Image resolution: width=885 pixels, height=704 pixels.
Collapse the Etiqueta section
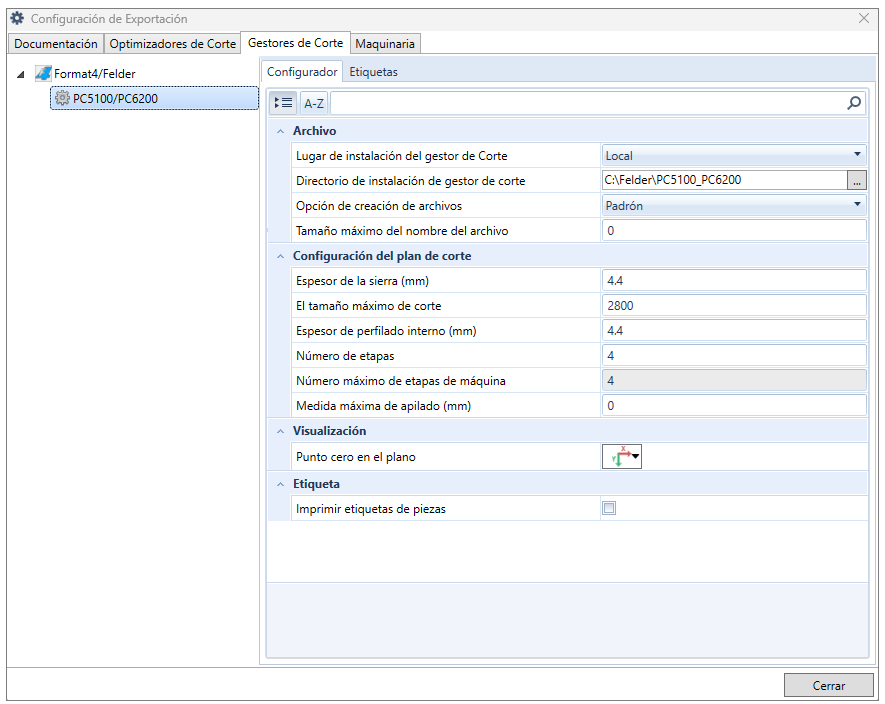281,484
